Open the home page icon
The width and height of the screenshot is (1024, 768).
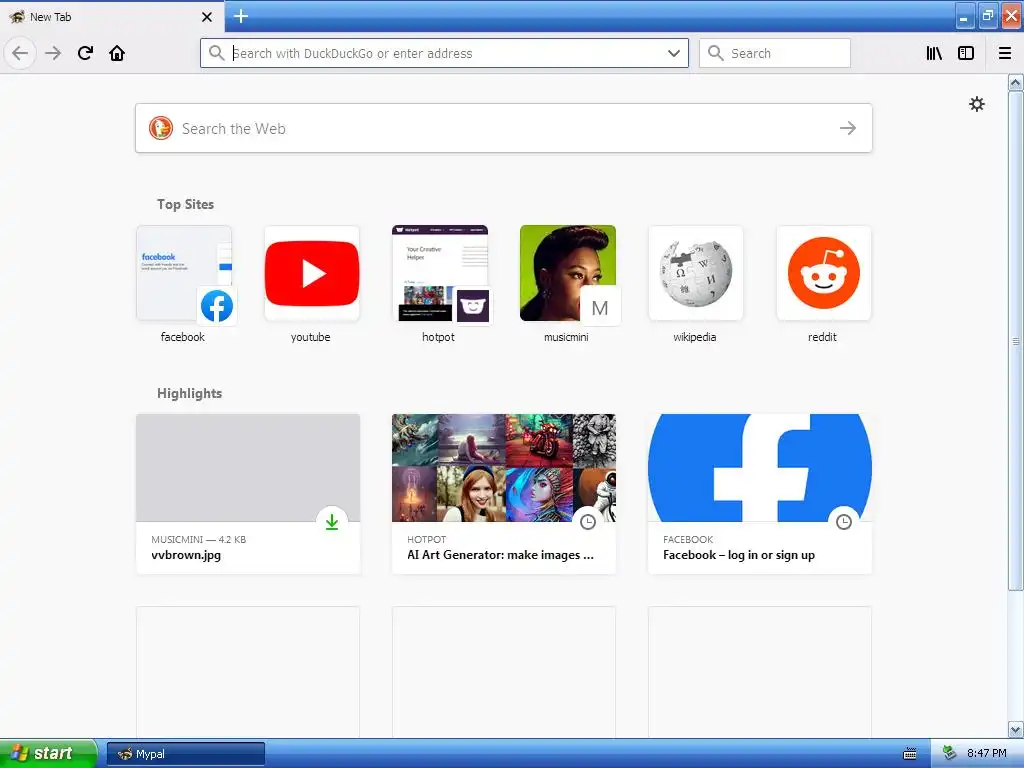click(117, 53)
